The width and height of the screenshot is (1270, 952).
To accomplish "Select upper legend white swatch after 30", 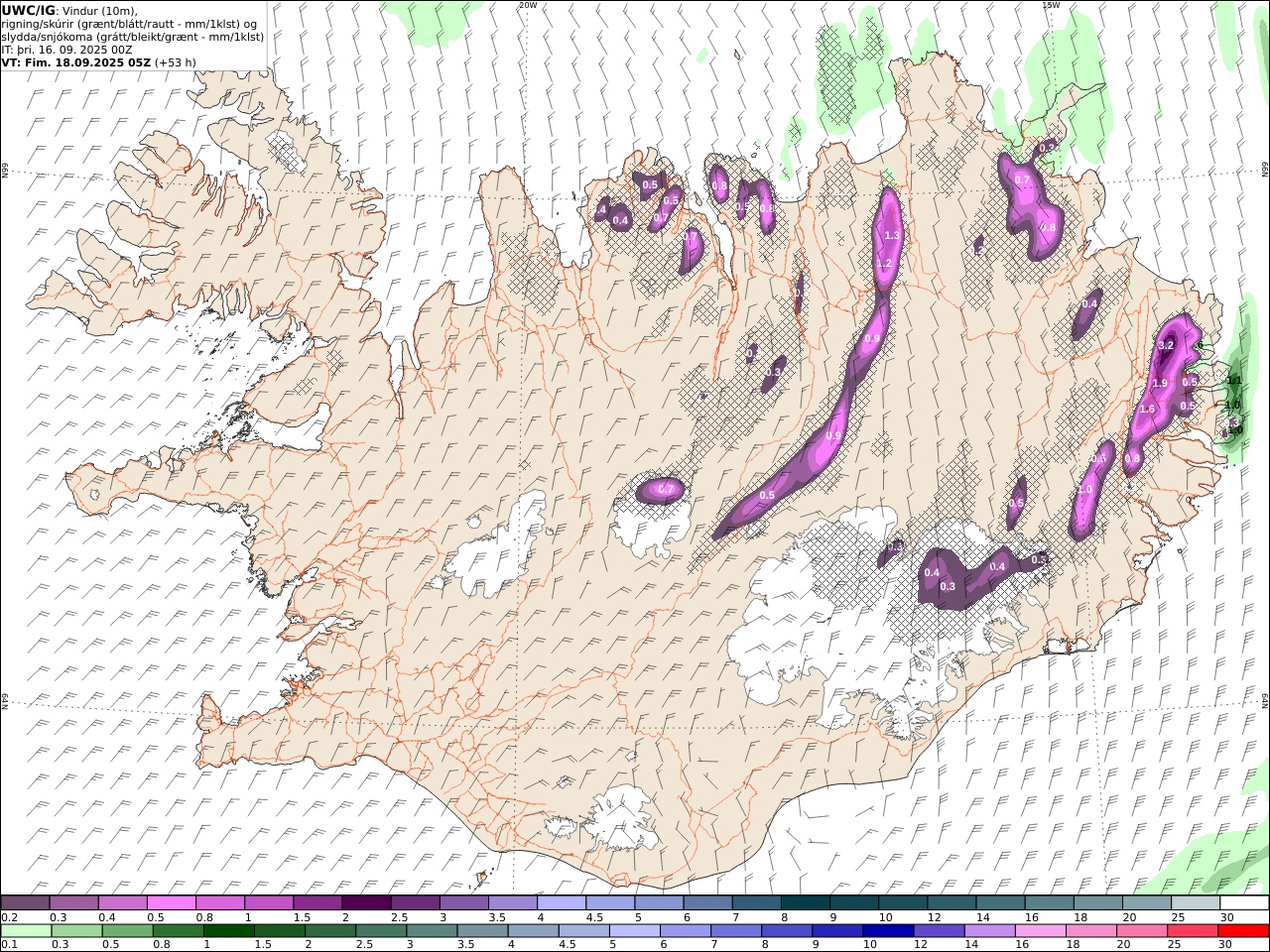I will [x=1244, y=902].
